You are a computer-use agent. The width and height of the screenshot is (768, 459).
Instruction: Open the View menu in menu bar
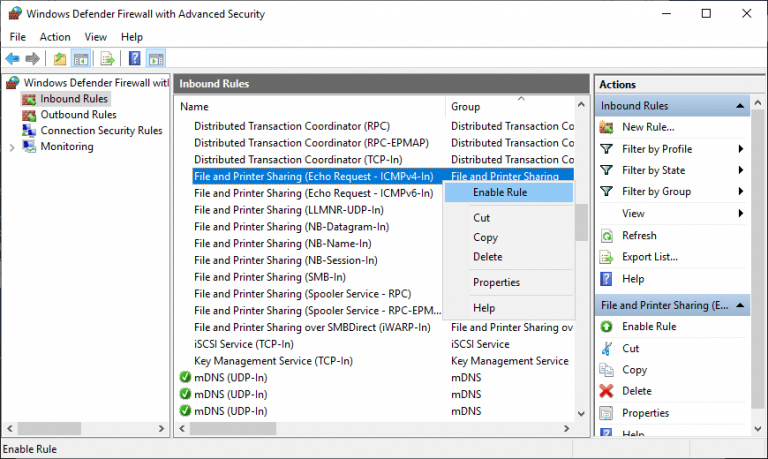click(96, 37)
